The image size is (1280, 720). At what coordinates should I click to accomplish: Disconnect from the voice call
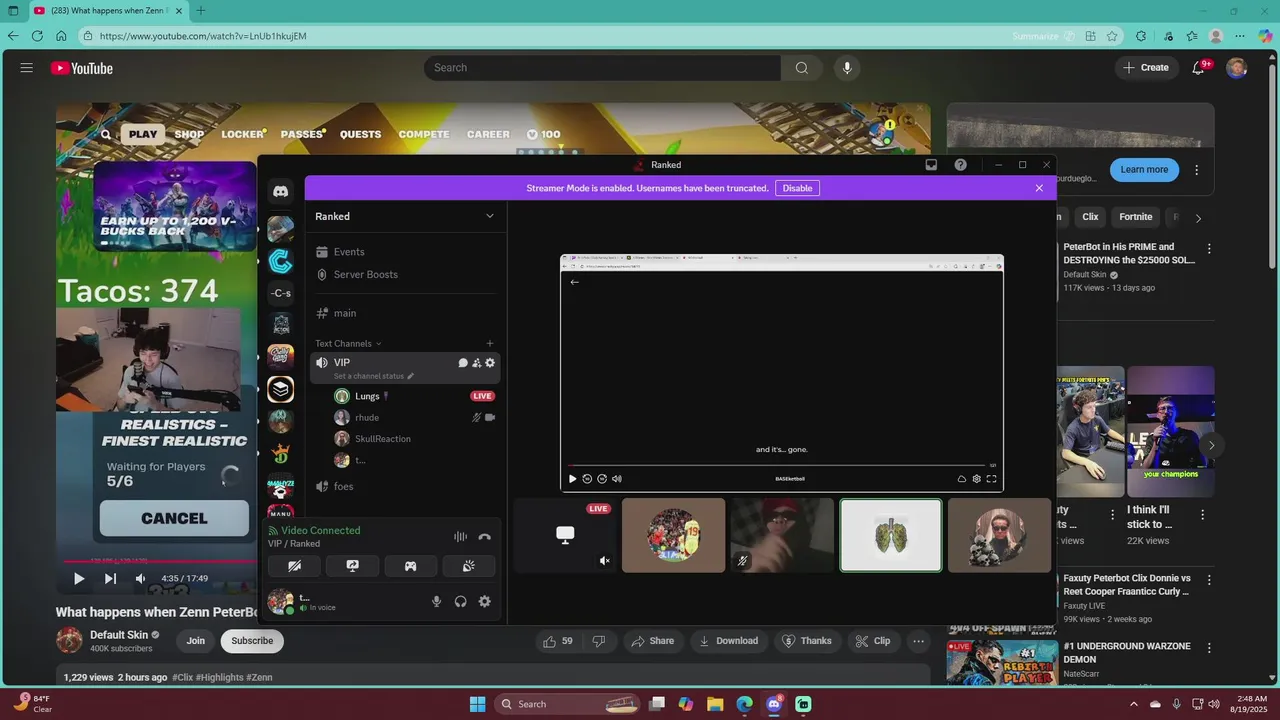(x=485, y=537)
